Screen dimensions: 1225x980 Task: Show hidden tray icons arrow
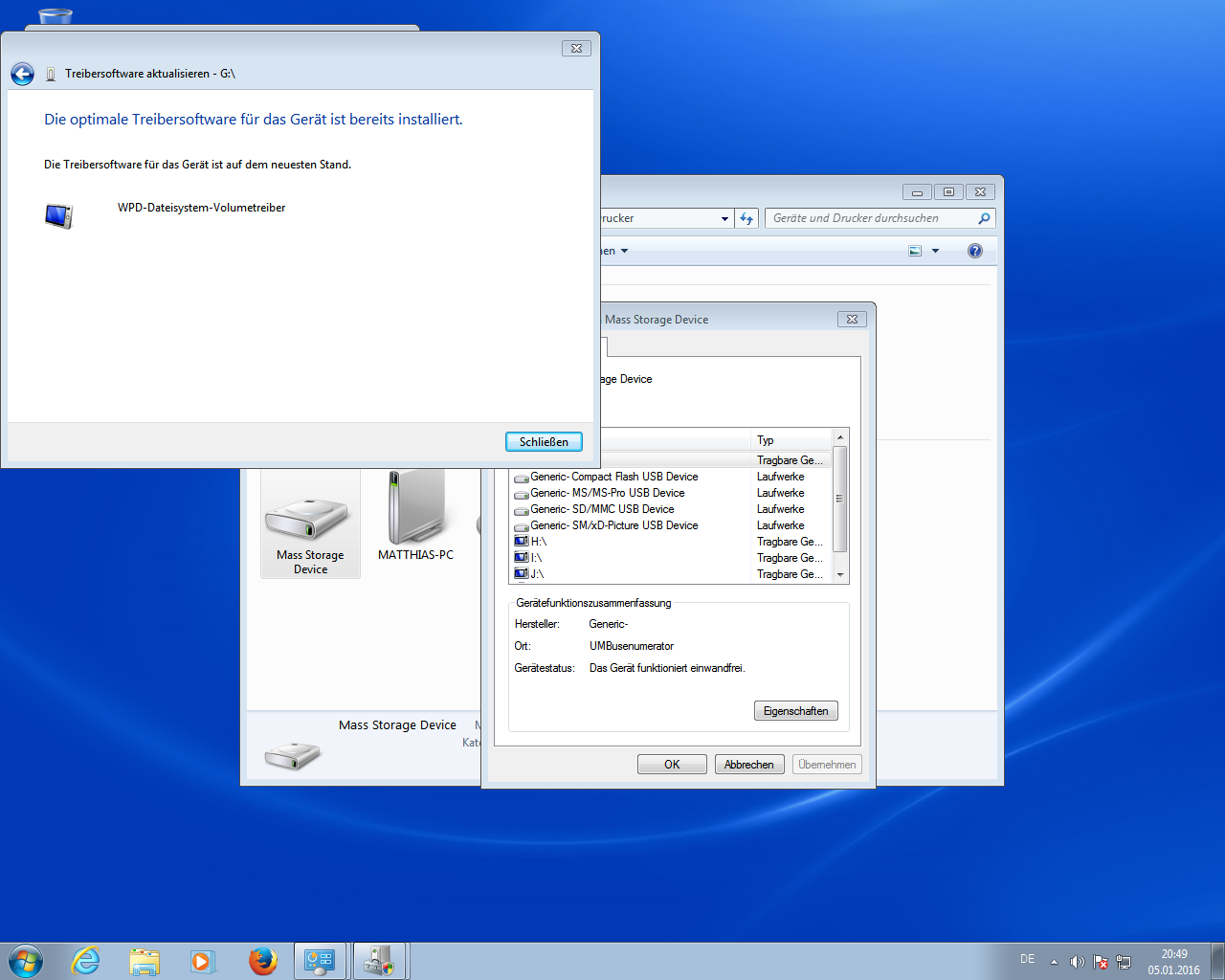pos(1054,962)
